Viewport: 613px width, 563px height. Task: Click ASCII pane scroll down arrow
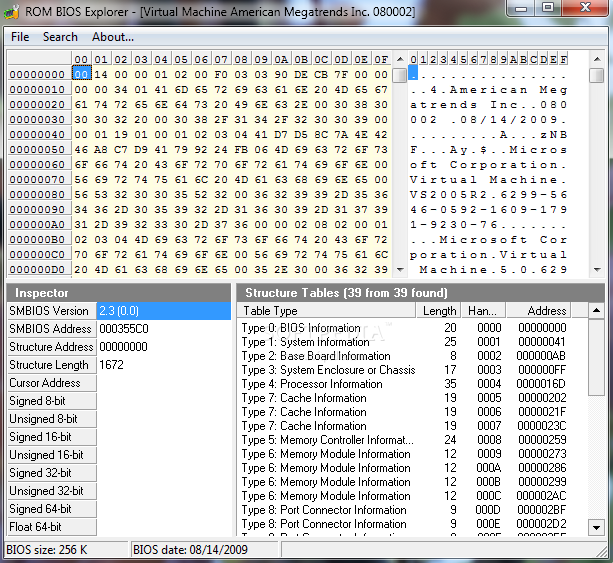coord(597,269)
